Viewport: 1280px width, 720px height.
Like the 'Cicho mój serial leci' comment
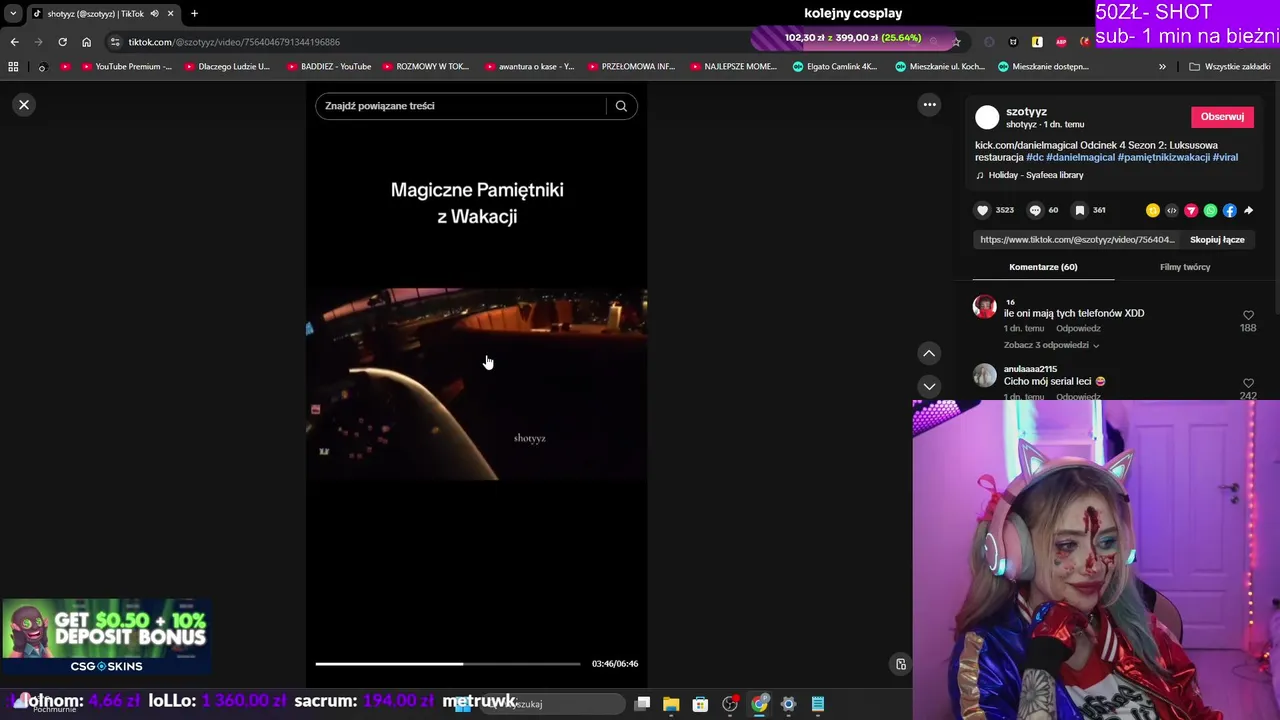[x=1248, y=383]
